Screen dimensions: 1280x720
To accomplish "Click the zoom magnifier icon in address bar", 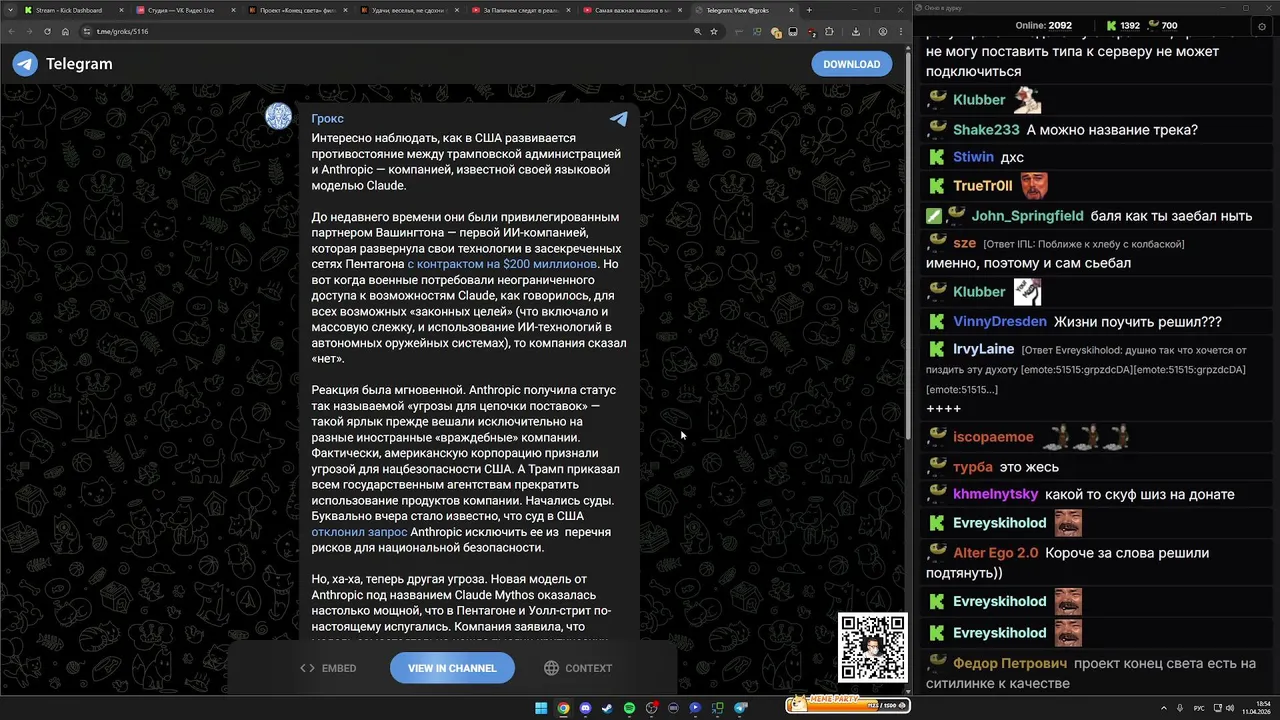I will click(x=697, y=31).
